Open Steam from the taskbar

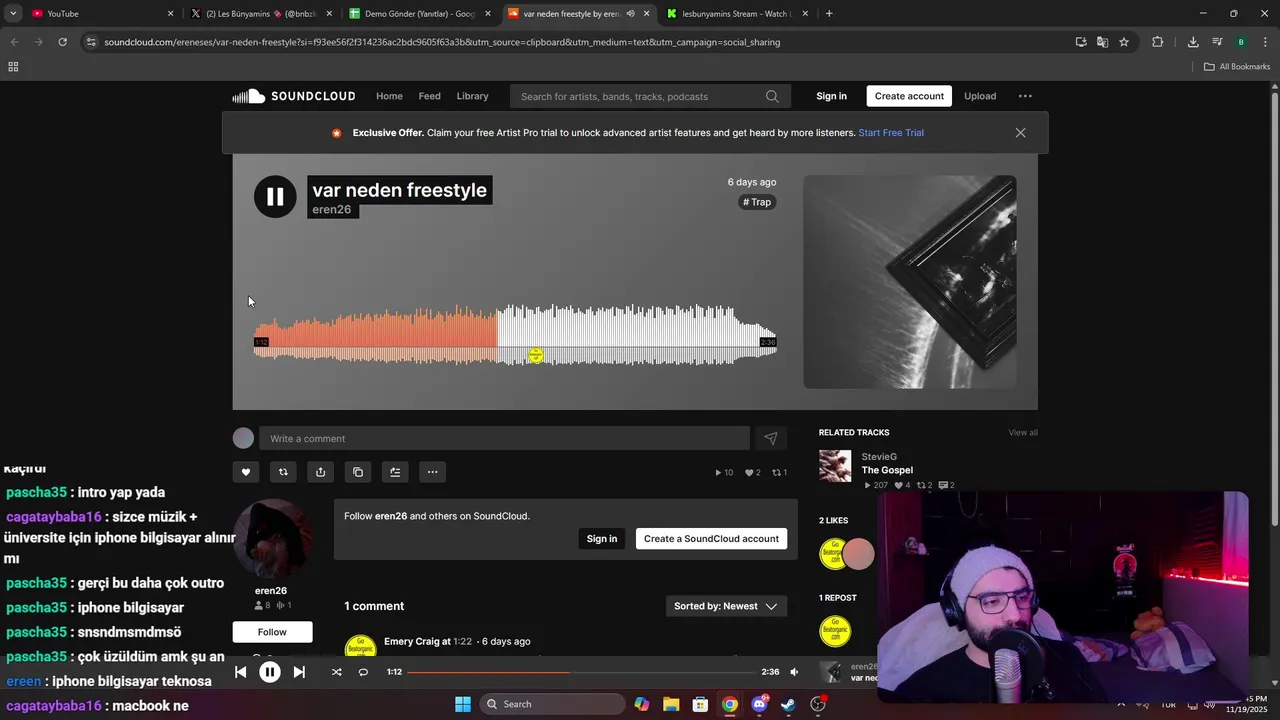click(789, 704)
